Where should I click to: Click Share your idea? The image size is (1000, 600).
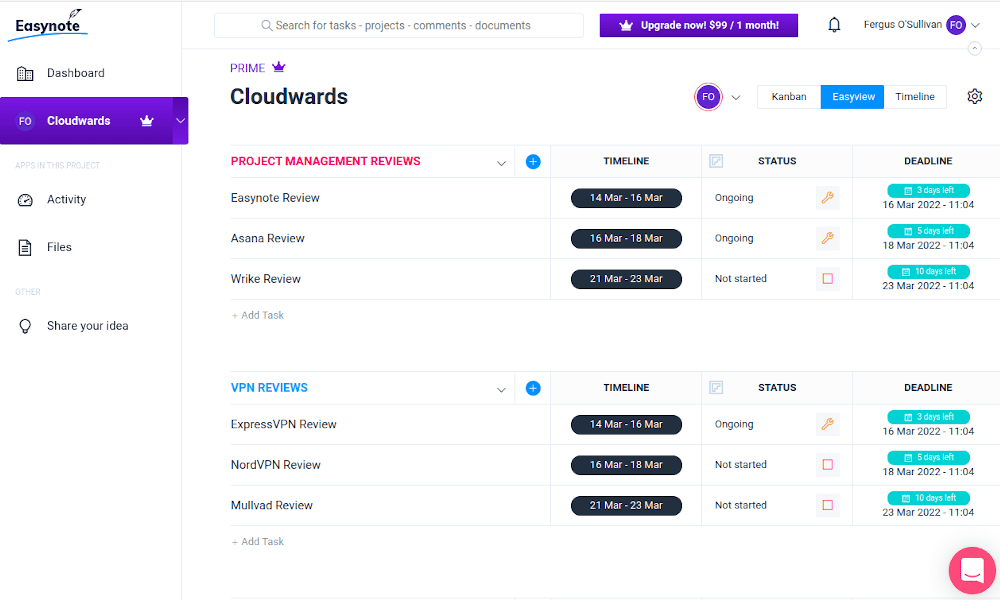73,326
